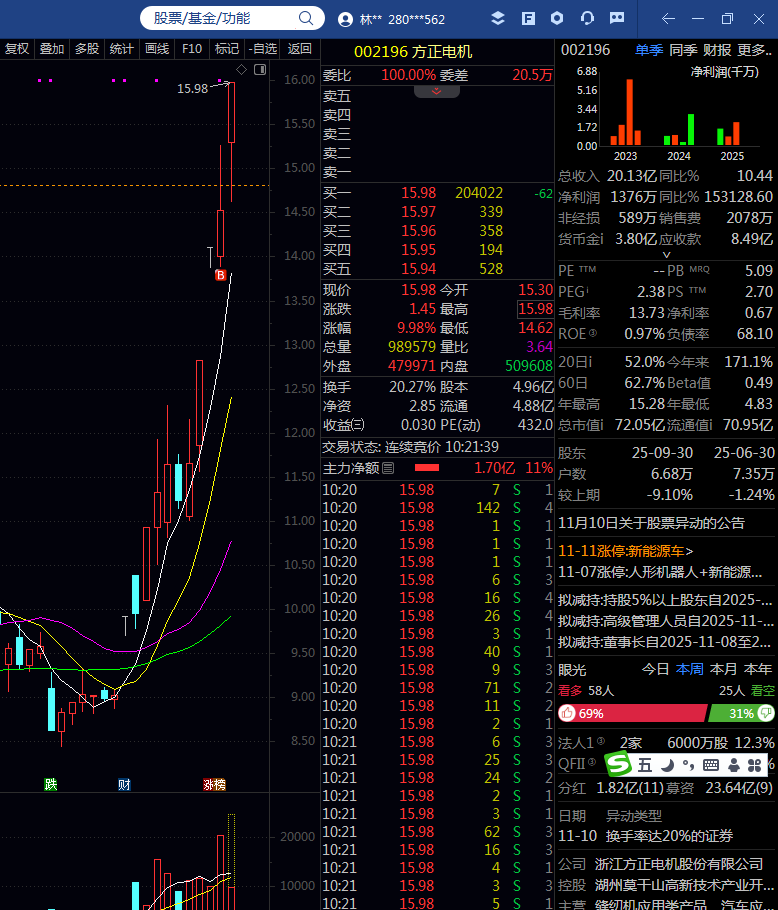Click the search magnifier icon
The height and width of the screenshot is (910, 778).
click(306, 18)
